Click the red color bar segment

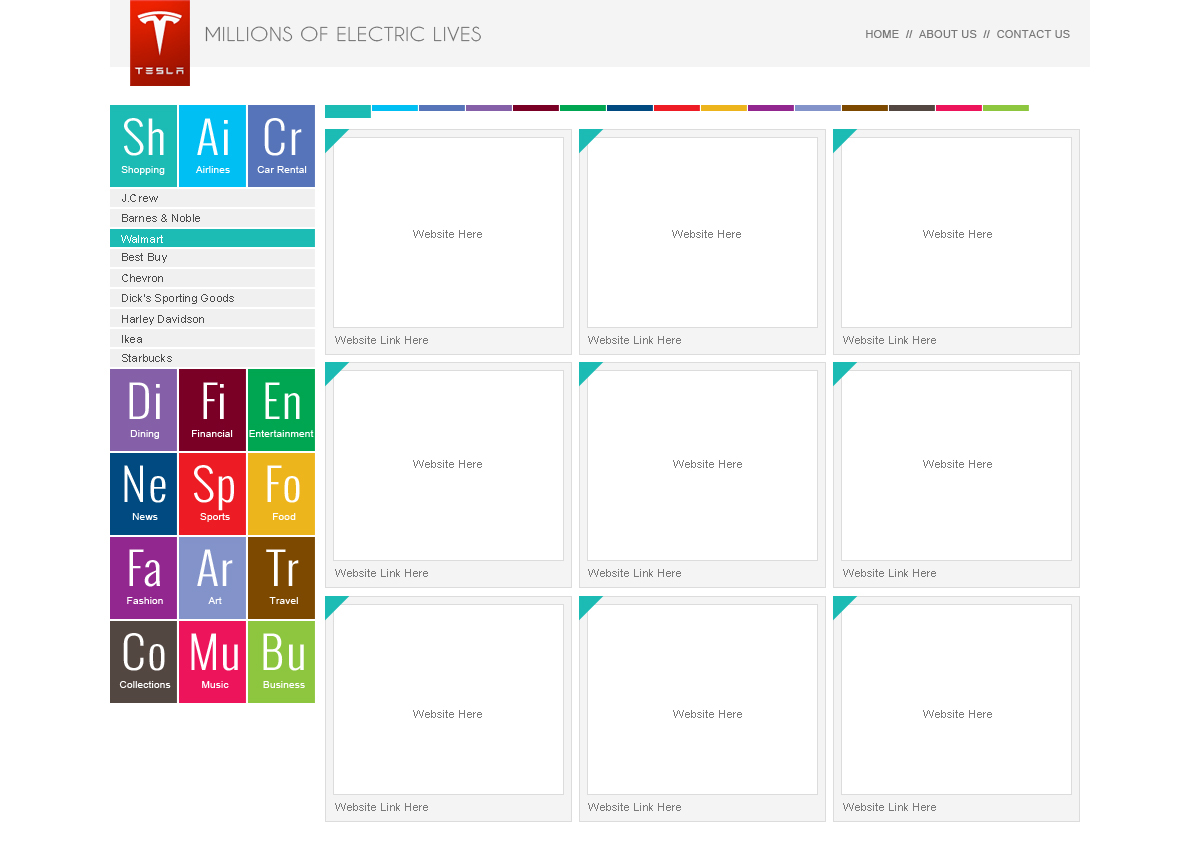point(677,108)
